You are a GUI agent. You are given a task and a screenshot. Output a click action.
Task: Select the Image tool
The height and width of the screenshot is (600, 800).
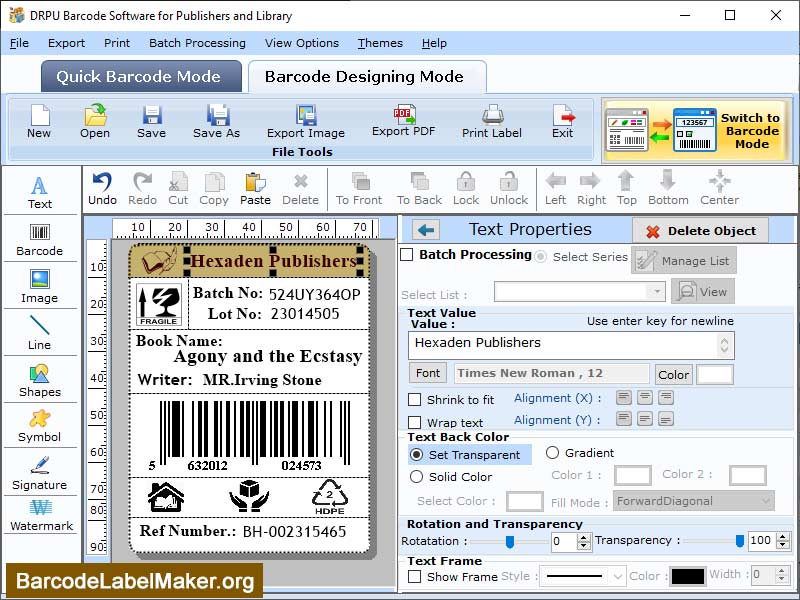[40, 288]
